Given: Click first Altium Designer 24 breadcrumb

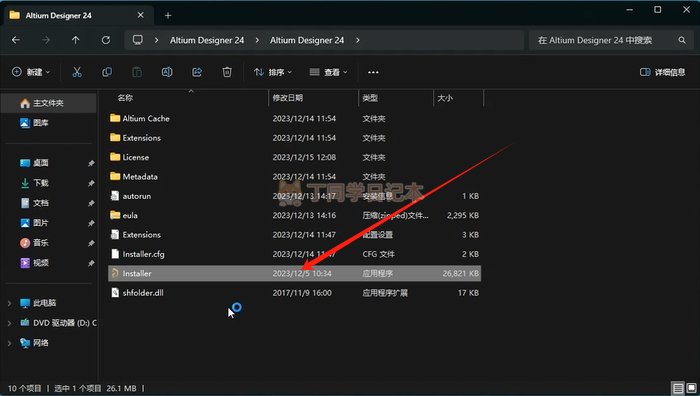Looking at the screenshot, I should (x=207, y=40).
